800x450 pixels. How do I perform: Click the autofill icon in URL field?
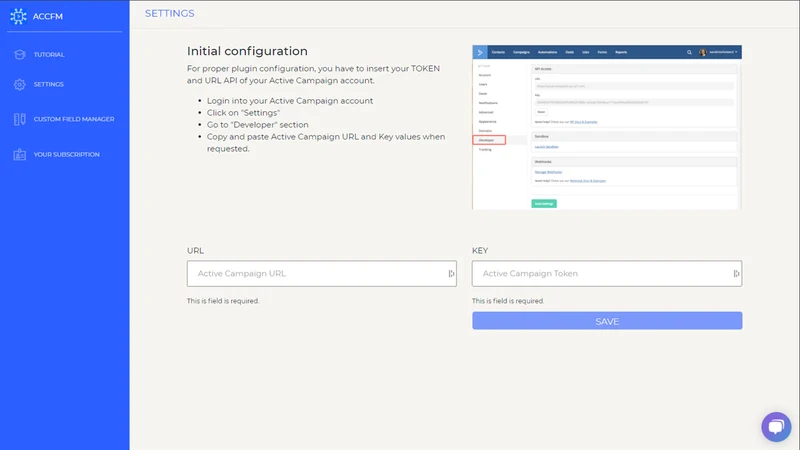(451, 274)
